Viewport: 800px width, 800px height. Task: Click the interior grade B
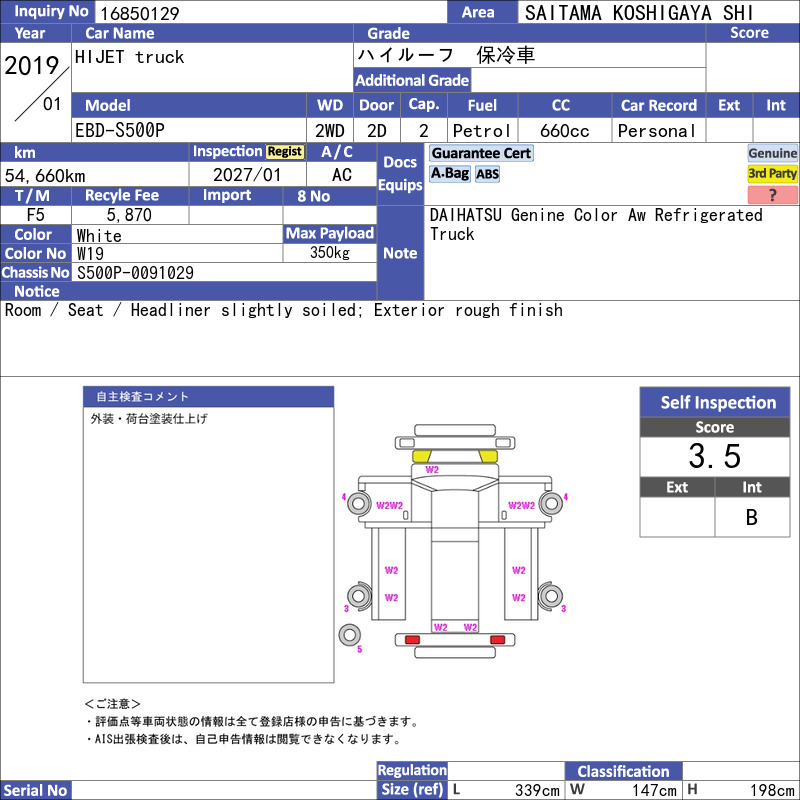coord(752,517)
